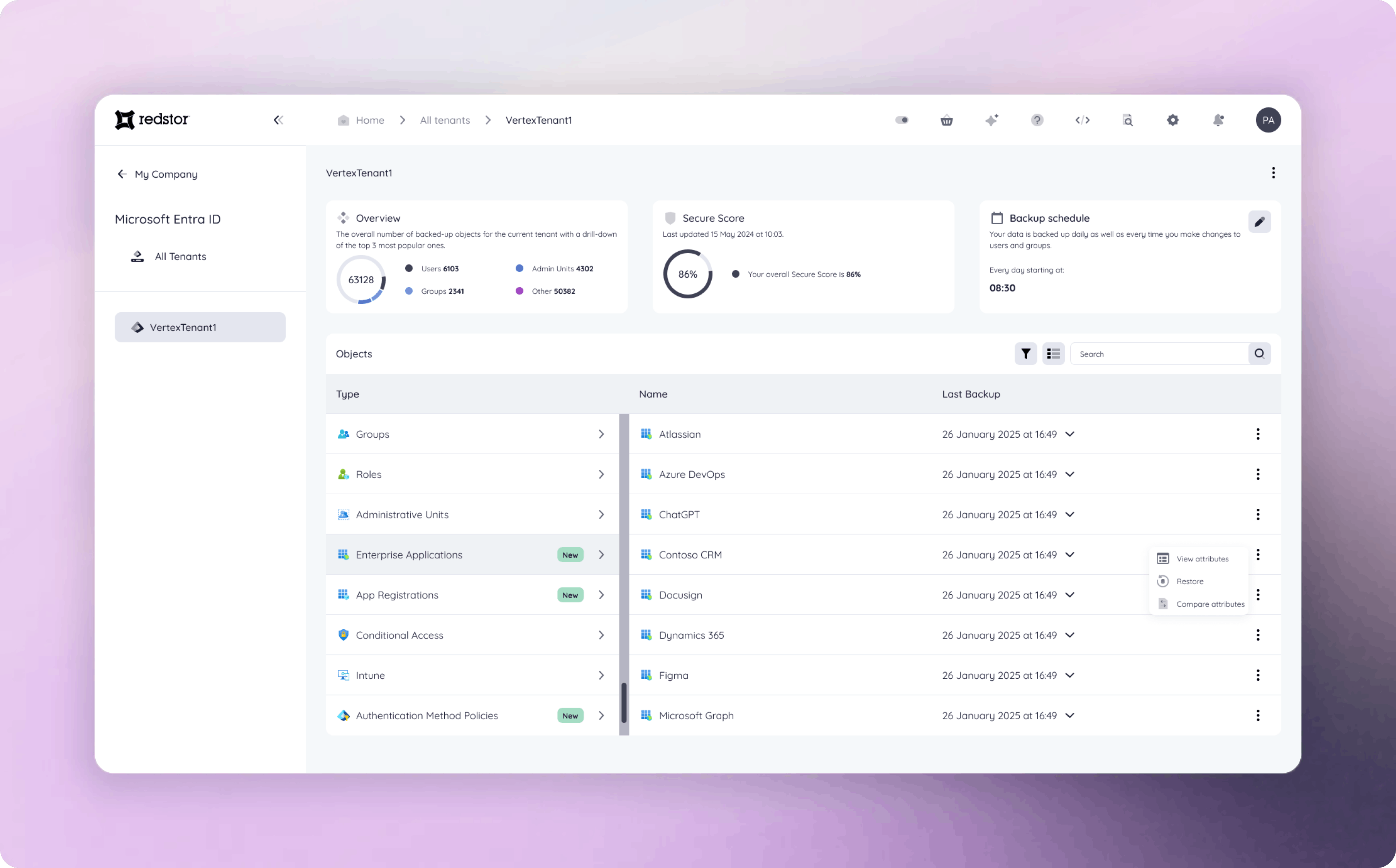
Task: Open Azure DevOps row kebab menu
Action: [x=1258, y=474]
